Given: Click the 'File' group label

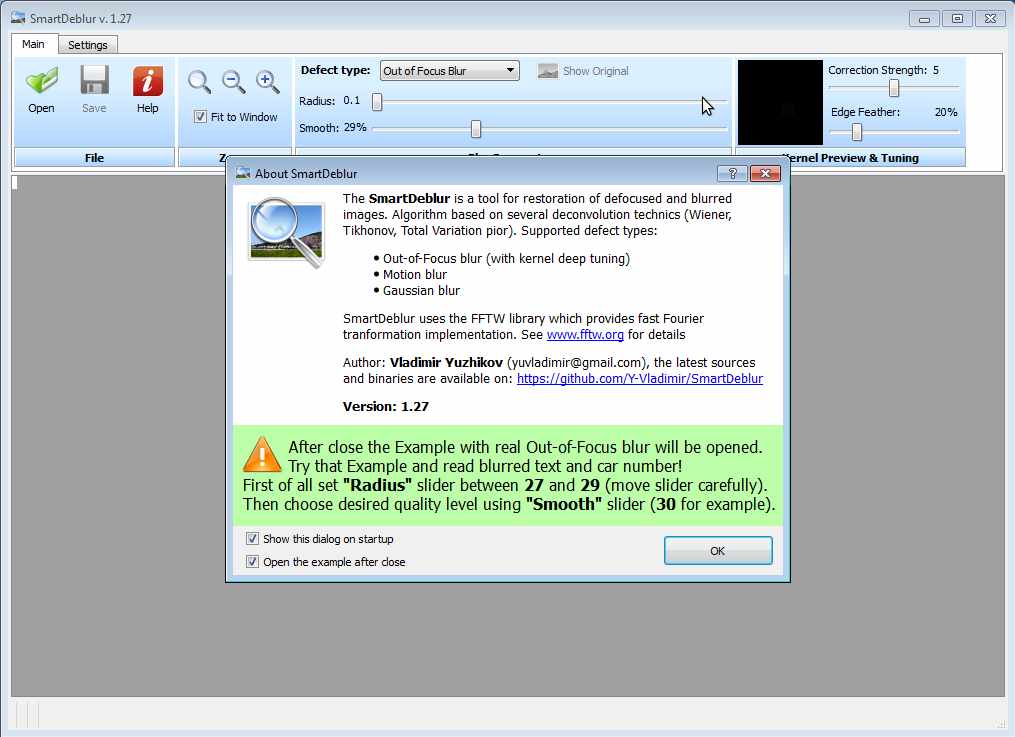Looking at the screenshot, I should point(95,158).
